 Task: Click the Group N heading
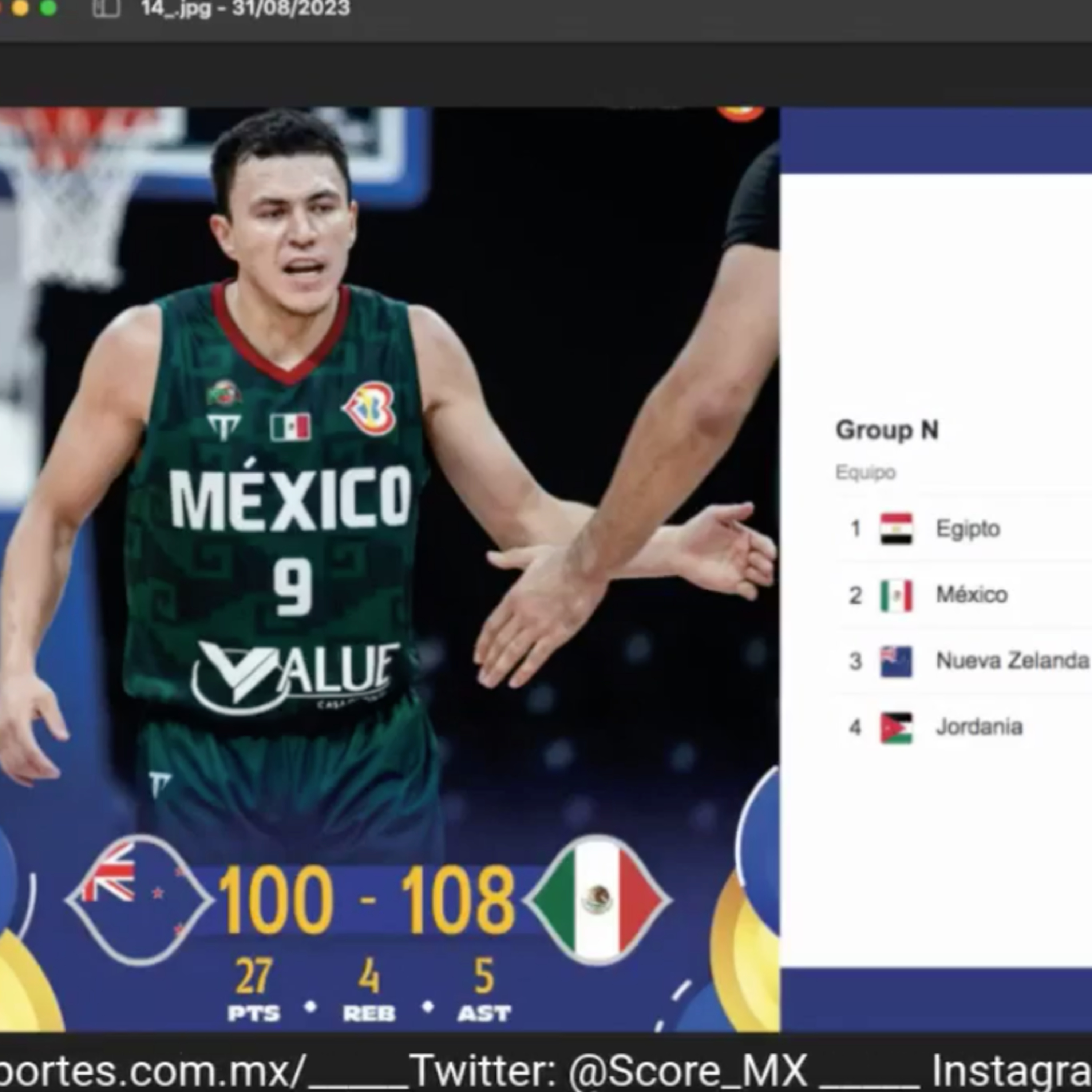(887, 430)
